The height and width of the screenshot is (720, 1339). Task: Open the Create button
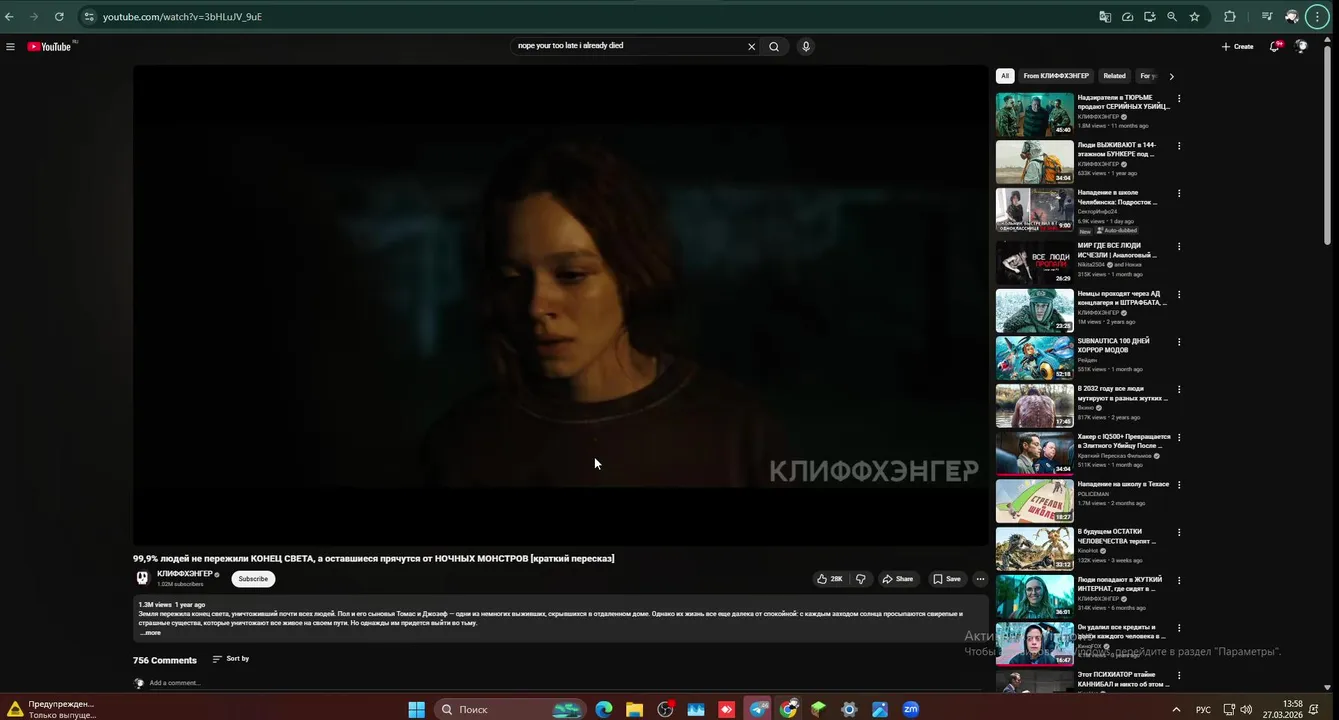[x=1237, y=46]
